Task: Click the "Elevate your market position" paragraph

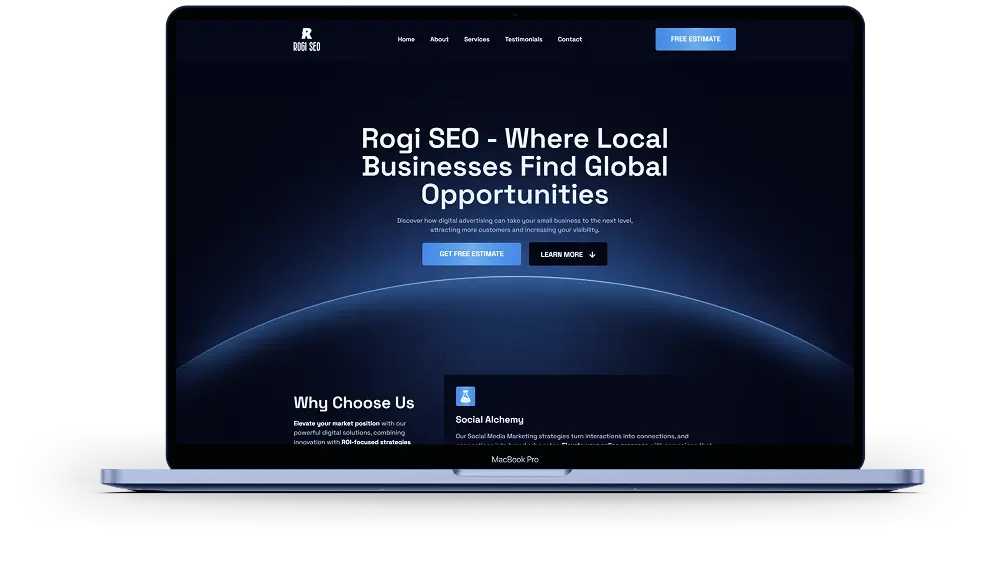Action: click(351, 432)
